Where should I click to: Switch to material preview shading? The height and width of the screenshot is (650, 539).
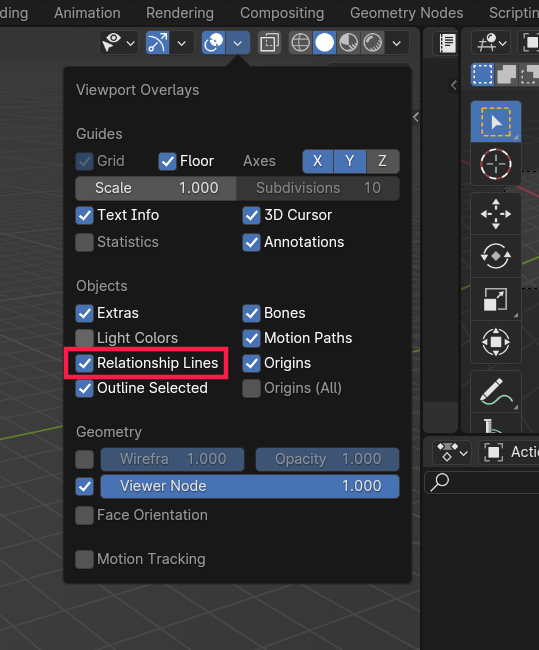pos(348,43)
